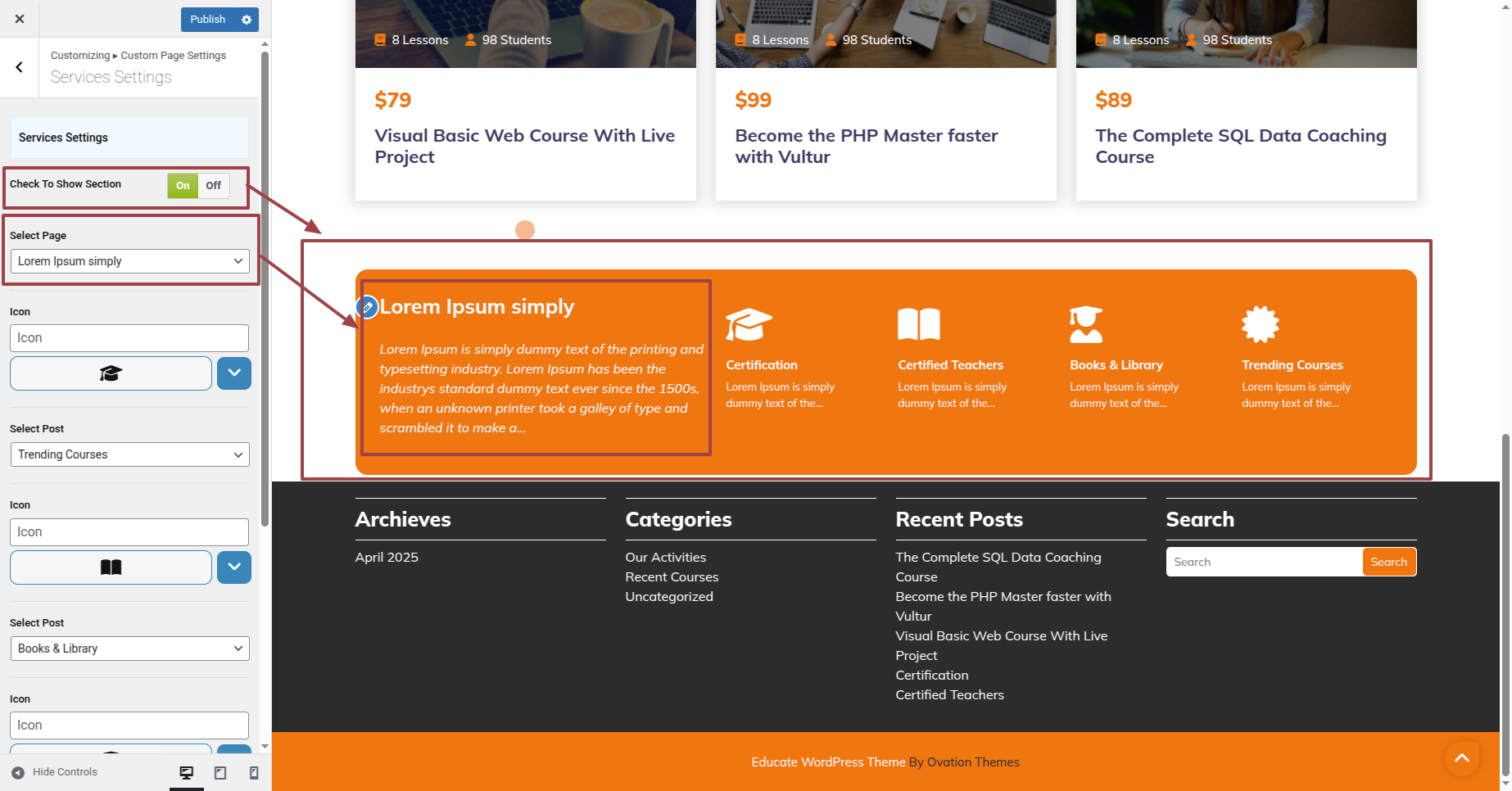Expand icon picker beside open book
Image resolution: width=1512 pixels, height=791 pixels.
(x=234, y=567)
